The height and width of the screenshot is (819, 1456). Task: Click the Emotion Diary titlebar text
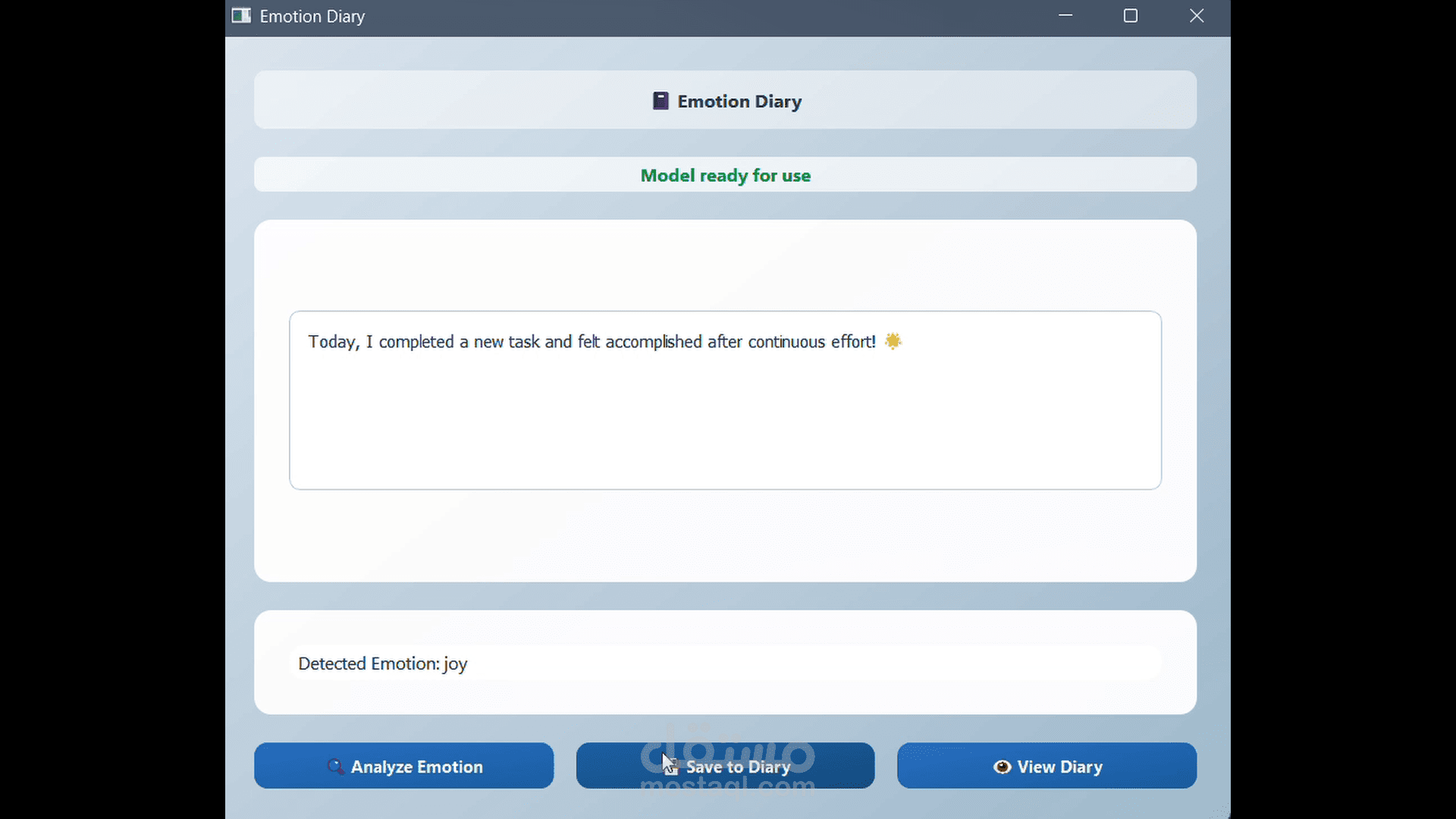pos(312,16)
